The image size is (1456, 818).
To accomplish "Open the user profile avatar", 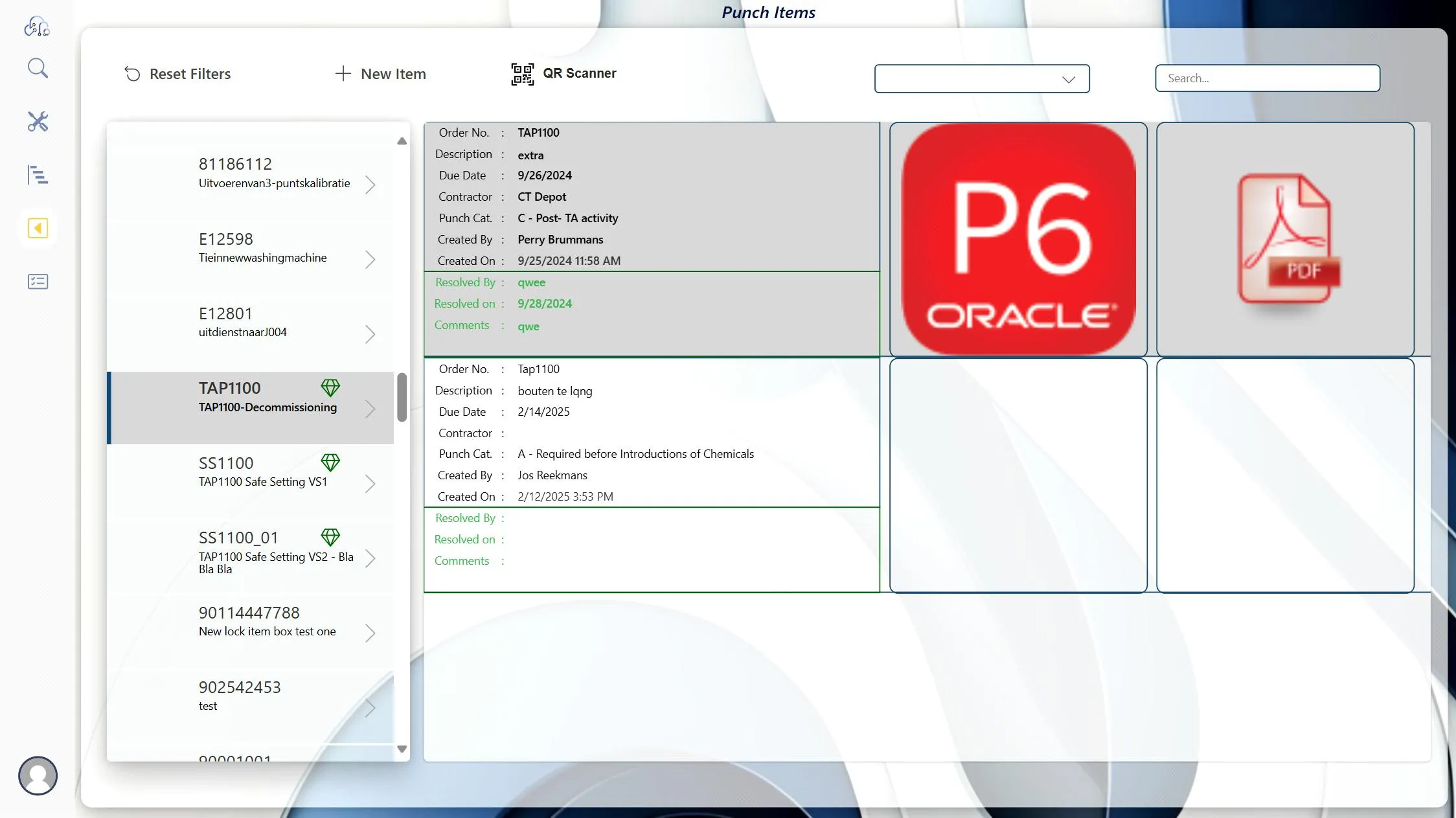I will (38, 775).
